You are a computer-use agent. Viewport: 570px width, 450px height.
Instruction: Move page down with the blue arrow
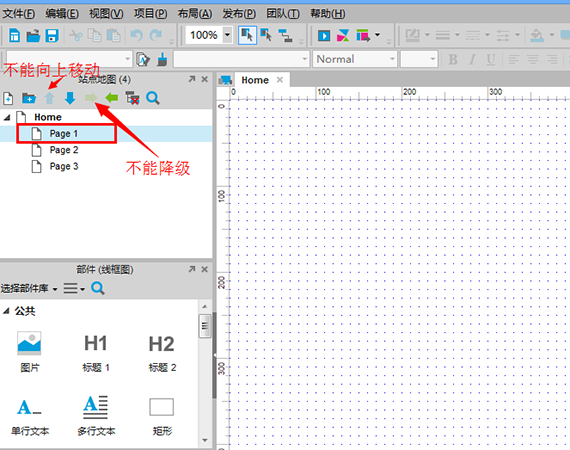(x=70, y=98)
